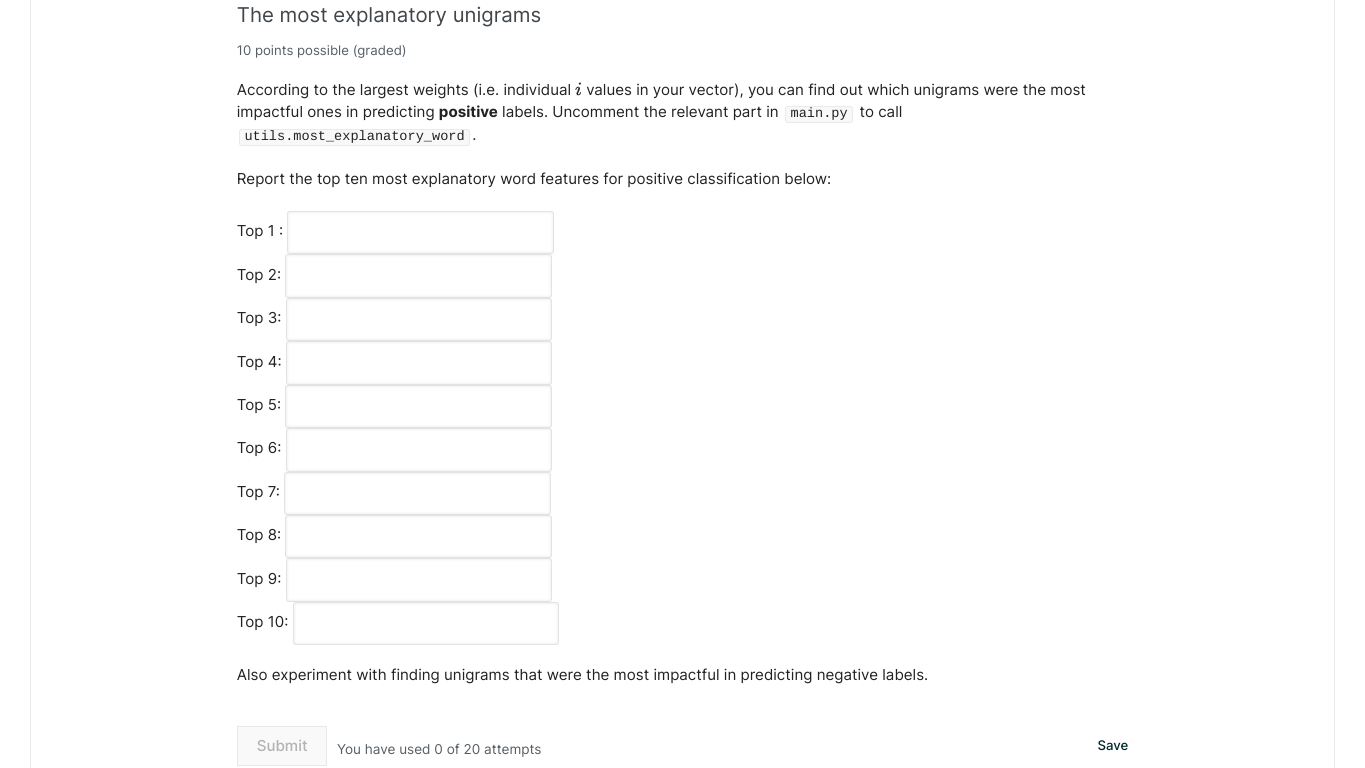Click the Report top ten instruction line
This screenshot has width=1365, height=768.
click(x=533, y=179)
